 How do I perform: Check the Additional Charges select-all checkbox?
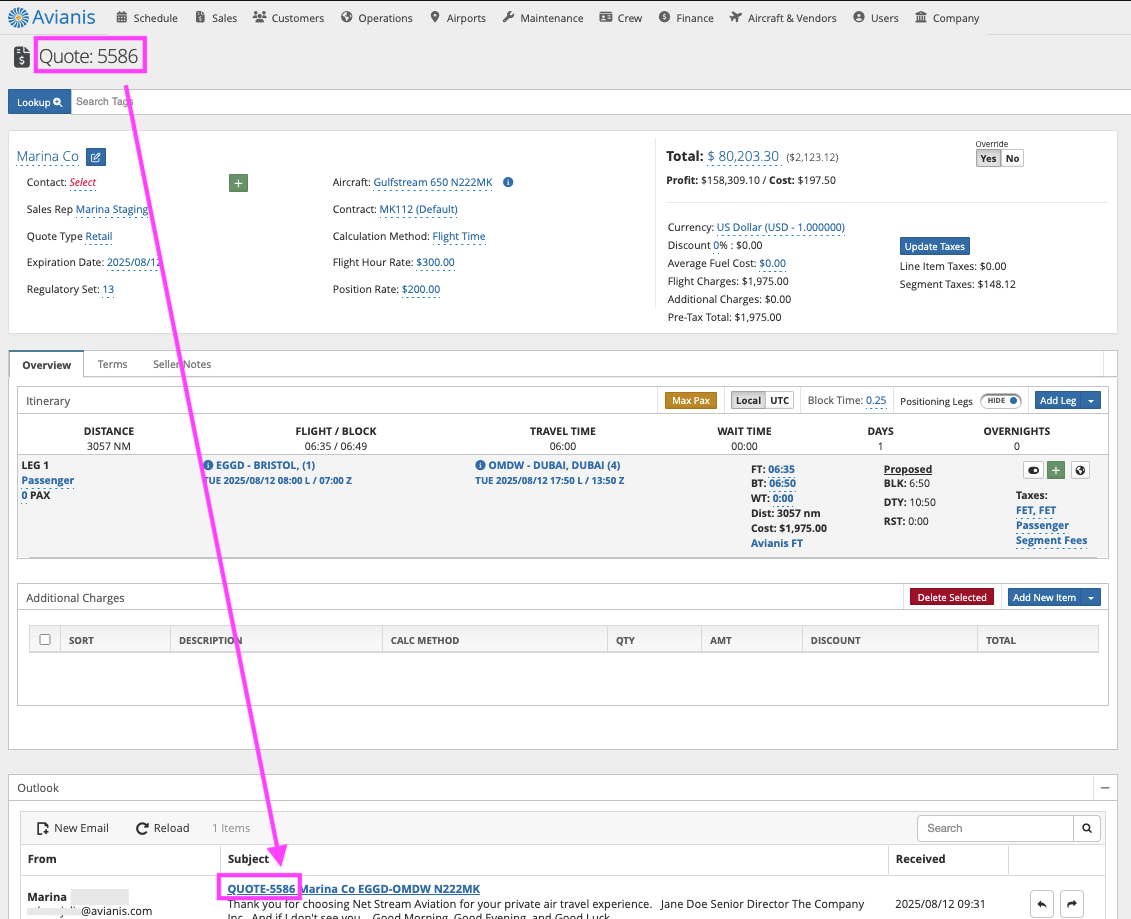click(x=45, y=639)
